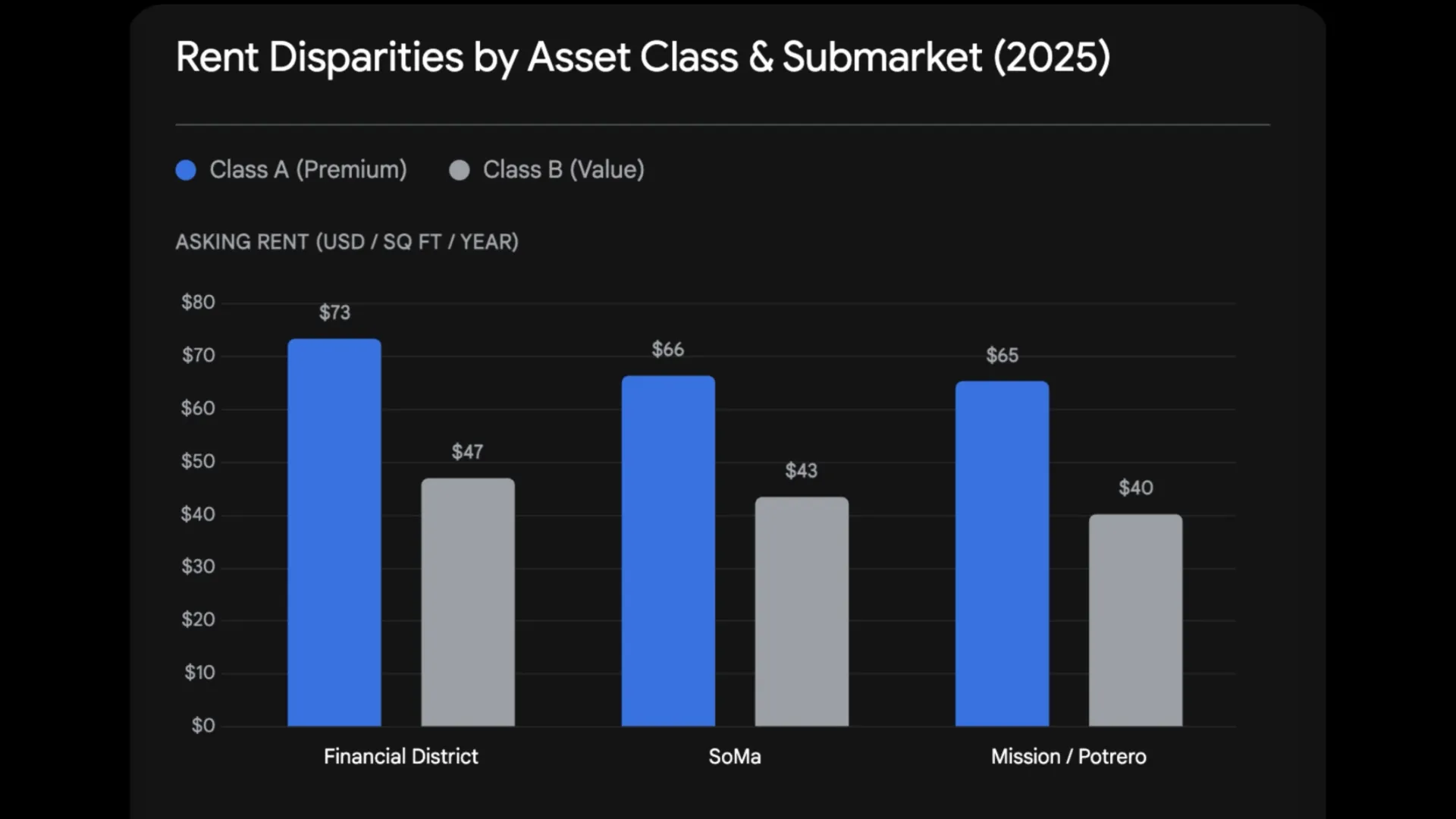Select the gray Financial District Class B bar

[x=468, y=602]
